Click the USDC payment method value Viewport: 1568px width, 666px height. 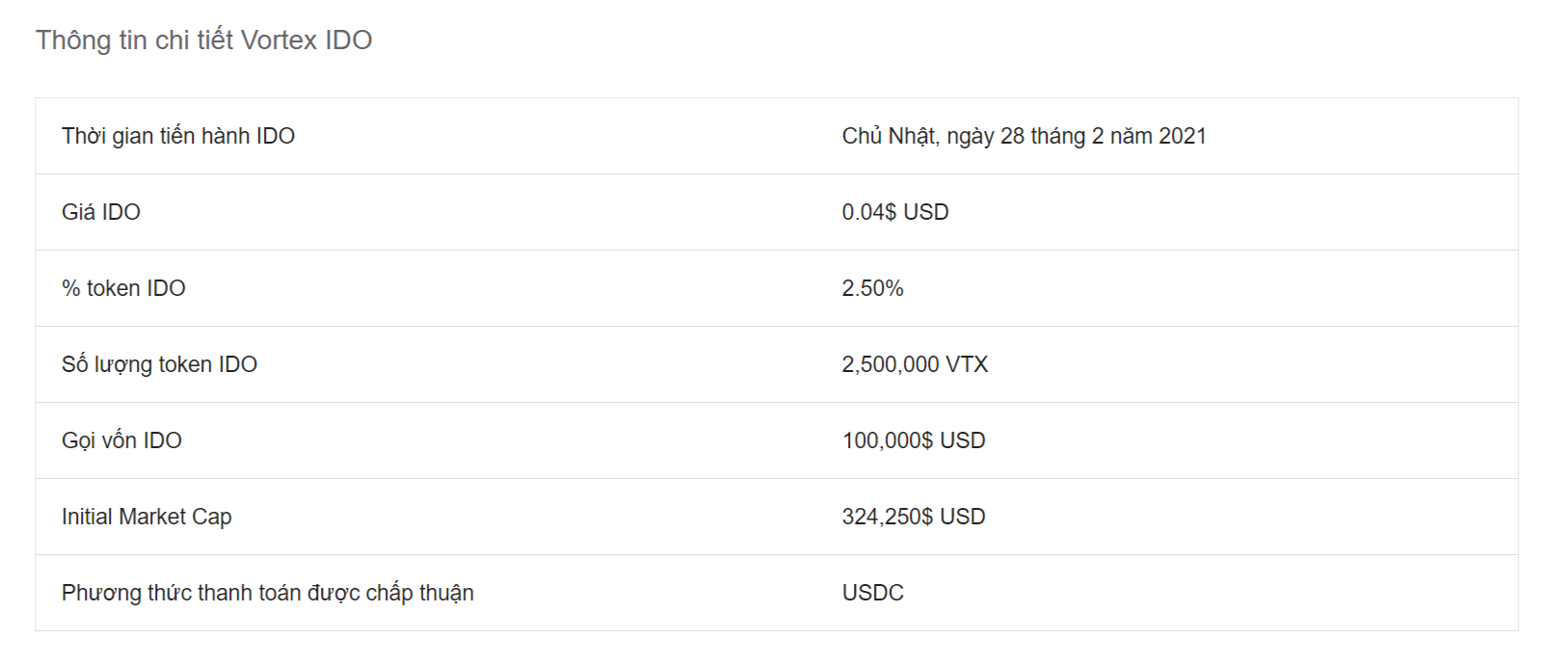tap(872, 593)
